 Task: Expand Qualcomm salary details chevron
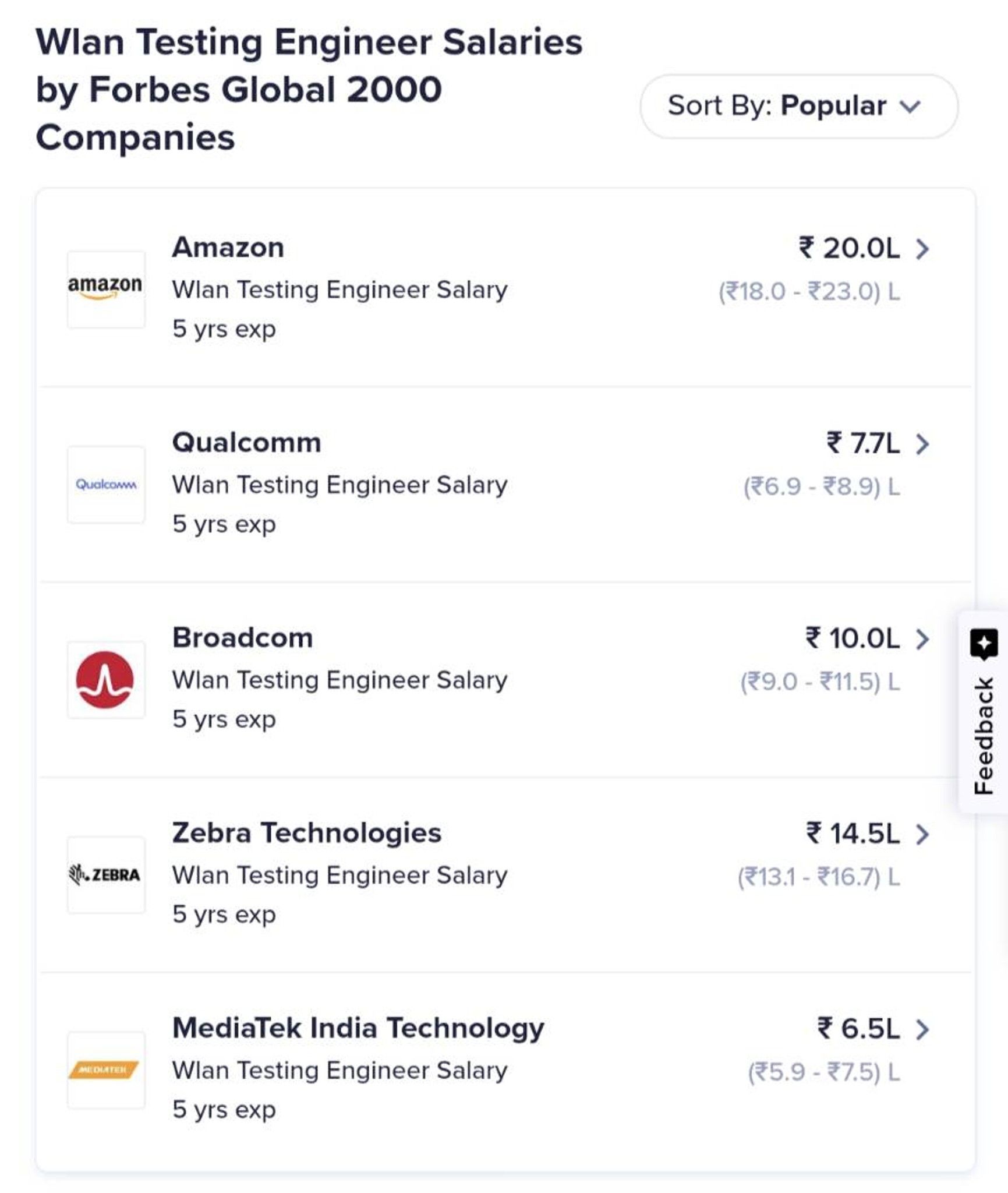(x=922, y=444)
